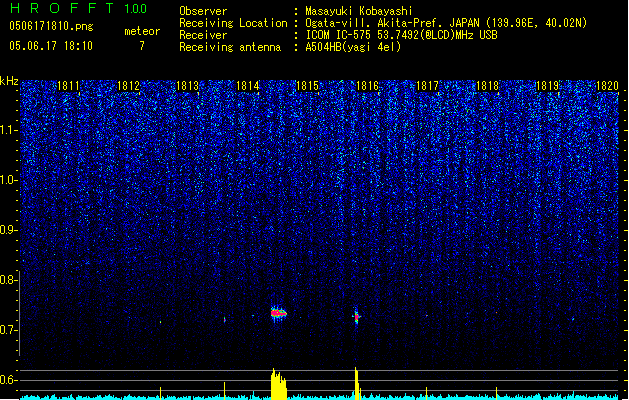Viewport: 629px width, 400px height.
Task: Select the ICOM IC-575 53.7492 MHz receiver text
Action: coord(402,35)
